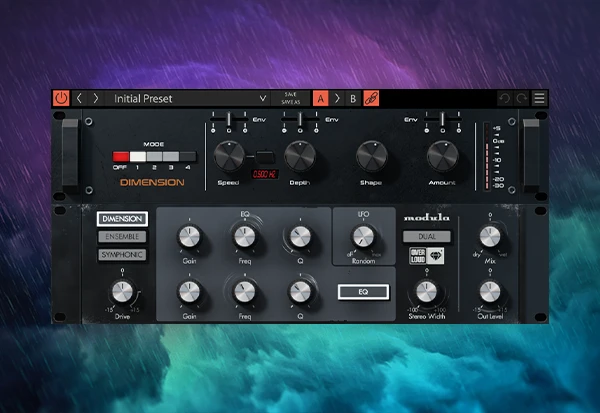Image resolution: width=600 pixels, height=413 pixels.
Task: Click the LFO Random knob
Action: click(x=364, y=236)
